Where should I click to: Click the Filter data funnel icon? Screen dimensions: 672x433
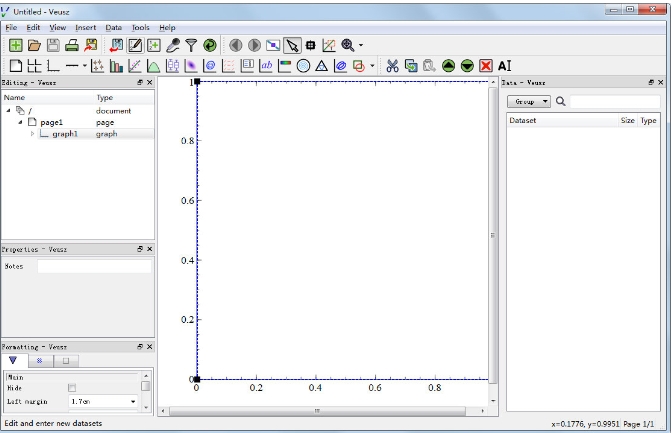(x=191, y=45)
